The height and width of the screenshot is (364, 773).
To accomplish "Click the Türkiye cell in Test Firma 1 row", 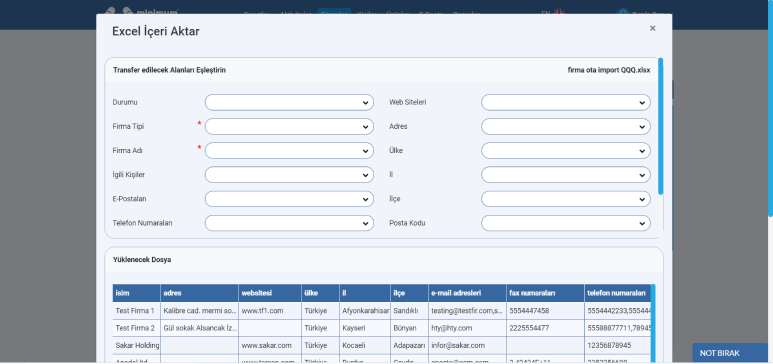I will 320,311.
